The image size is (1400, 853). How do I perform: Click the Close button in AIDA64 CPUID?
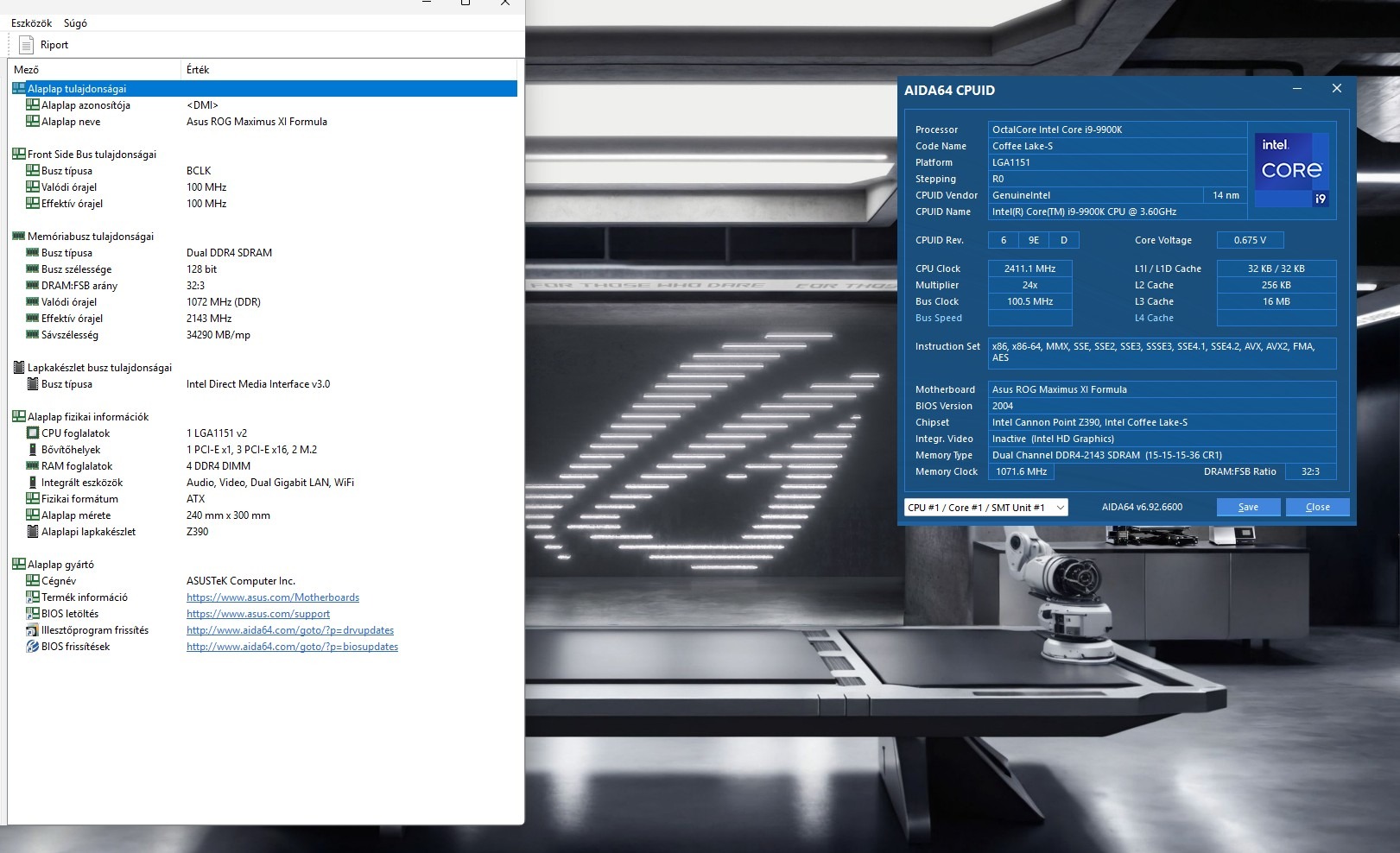click(1317, 507)
